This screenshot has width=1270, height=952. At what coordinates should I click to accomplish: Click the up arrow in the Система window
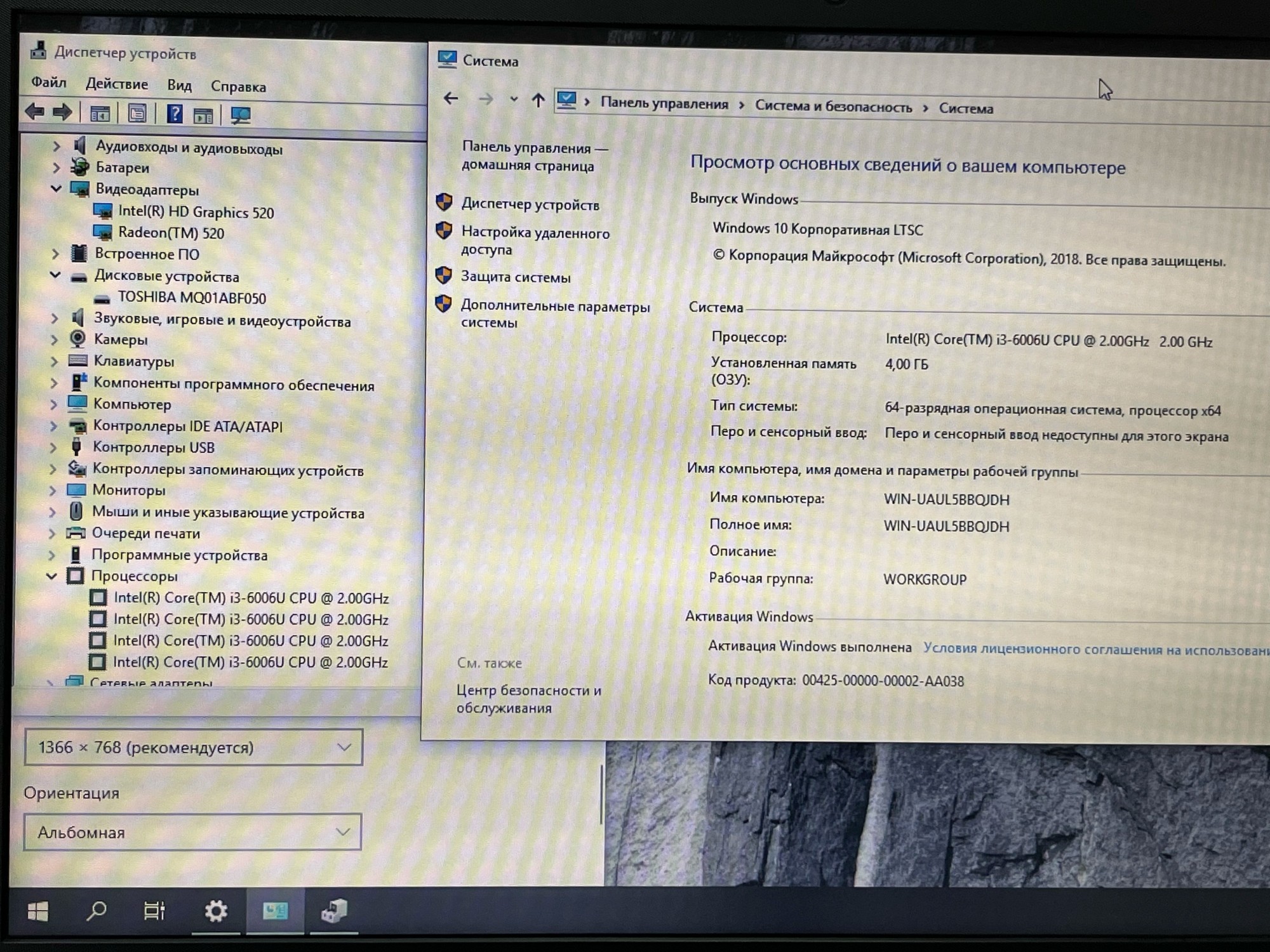pyautogui.click(x=538, y=100)
